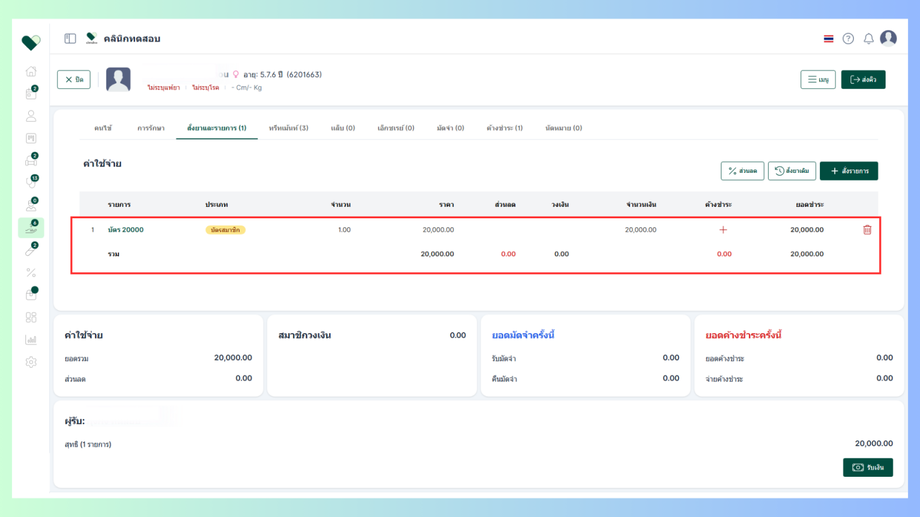This screenshot has height=517, width=920.
Task: Open the แล็บ (0) tab
Action: (x=343, y=128)
